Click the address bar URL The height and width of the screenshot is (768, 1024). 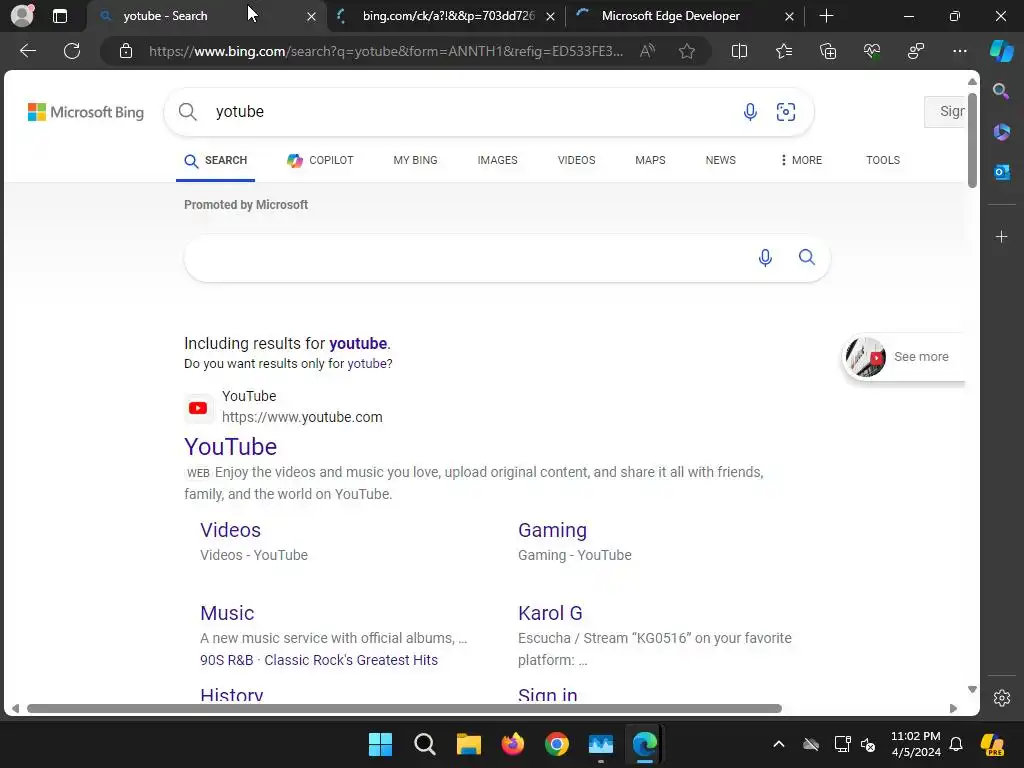(x=385, y=51)
